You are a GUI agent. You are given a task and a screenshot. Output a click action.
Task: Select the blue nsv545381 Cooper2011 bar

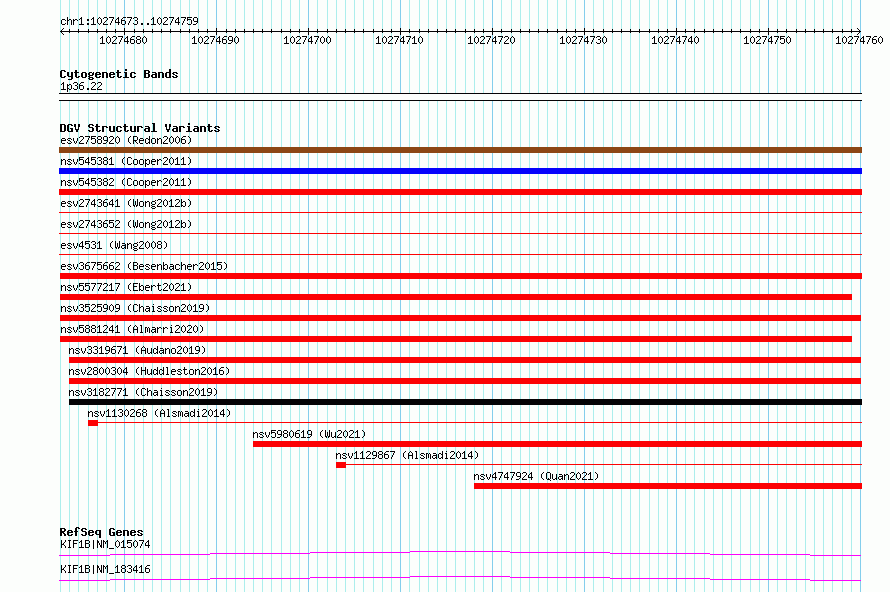460,171
